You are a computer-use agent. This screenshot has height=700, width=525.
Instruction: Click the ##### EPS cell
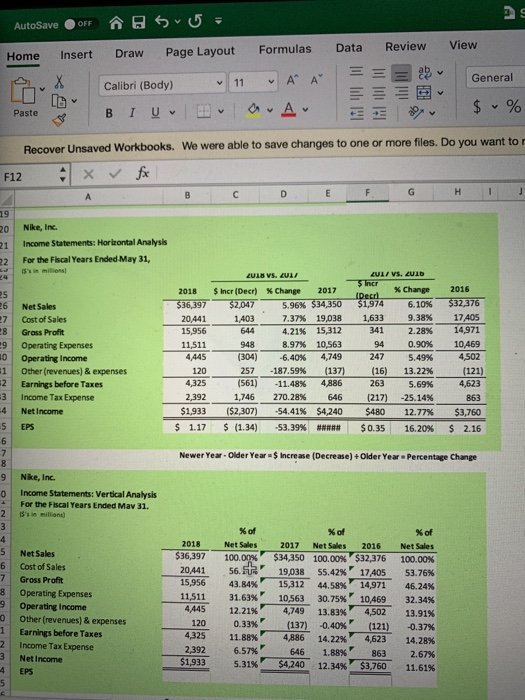pyautogui.click(x=329, y=428)
